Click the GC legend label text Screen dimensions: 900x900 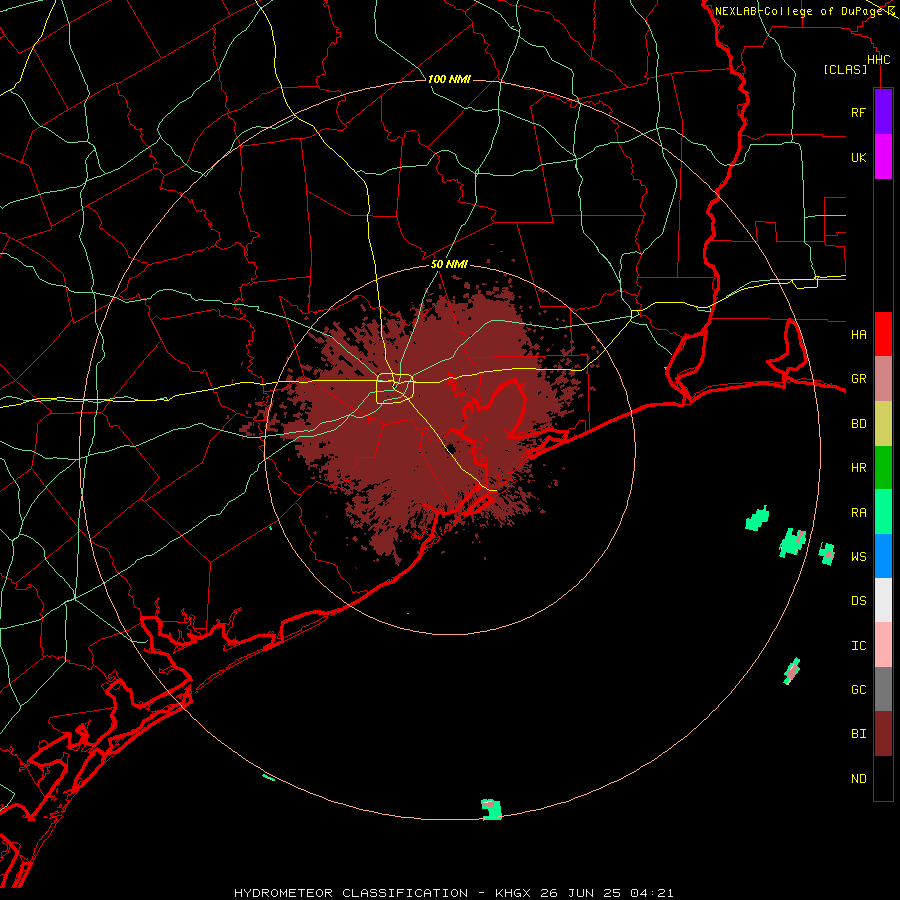click(x=858, y=690)
